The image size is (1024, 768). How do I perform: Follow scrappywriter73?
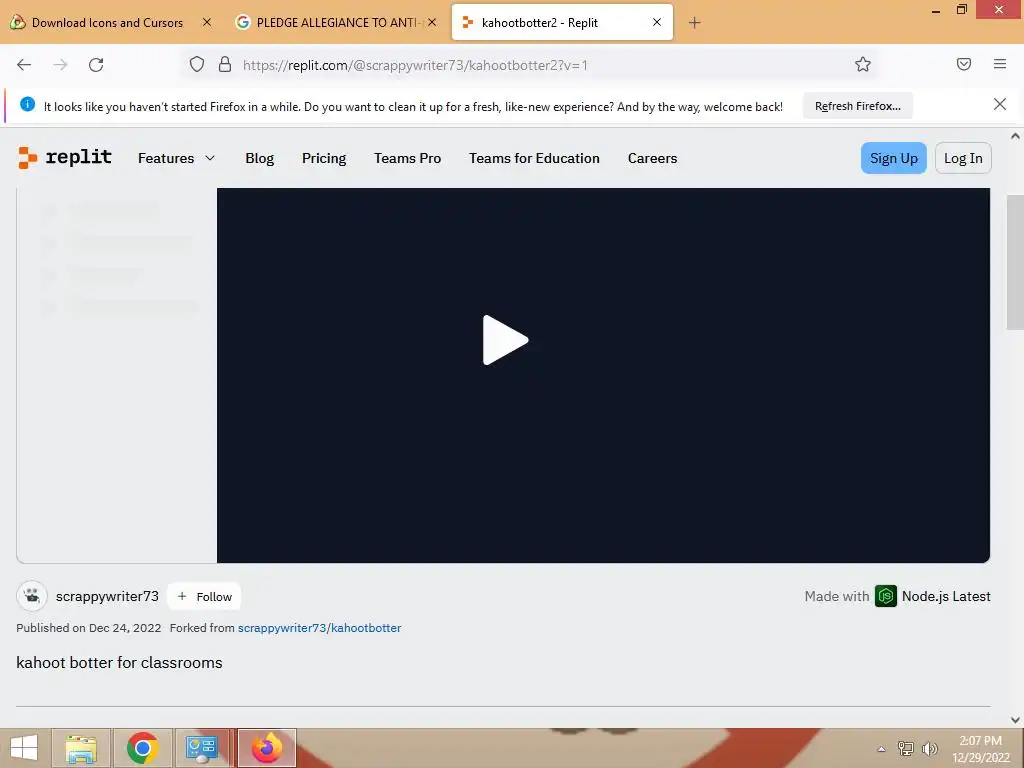point(204,596)
